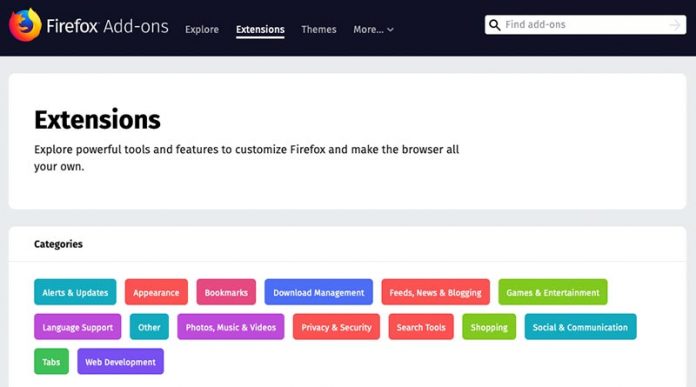Viewport: 696px width, 387px height.
Task: Open the Shopping category
Action: point(489,327)
